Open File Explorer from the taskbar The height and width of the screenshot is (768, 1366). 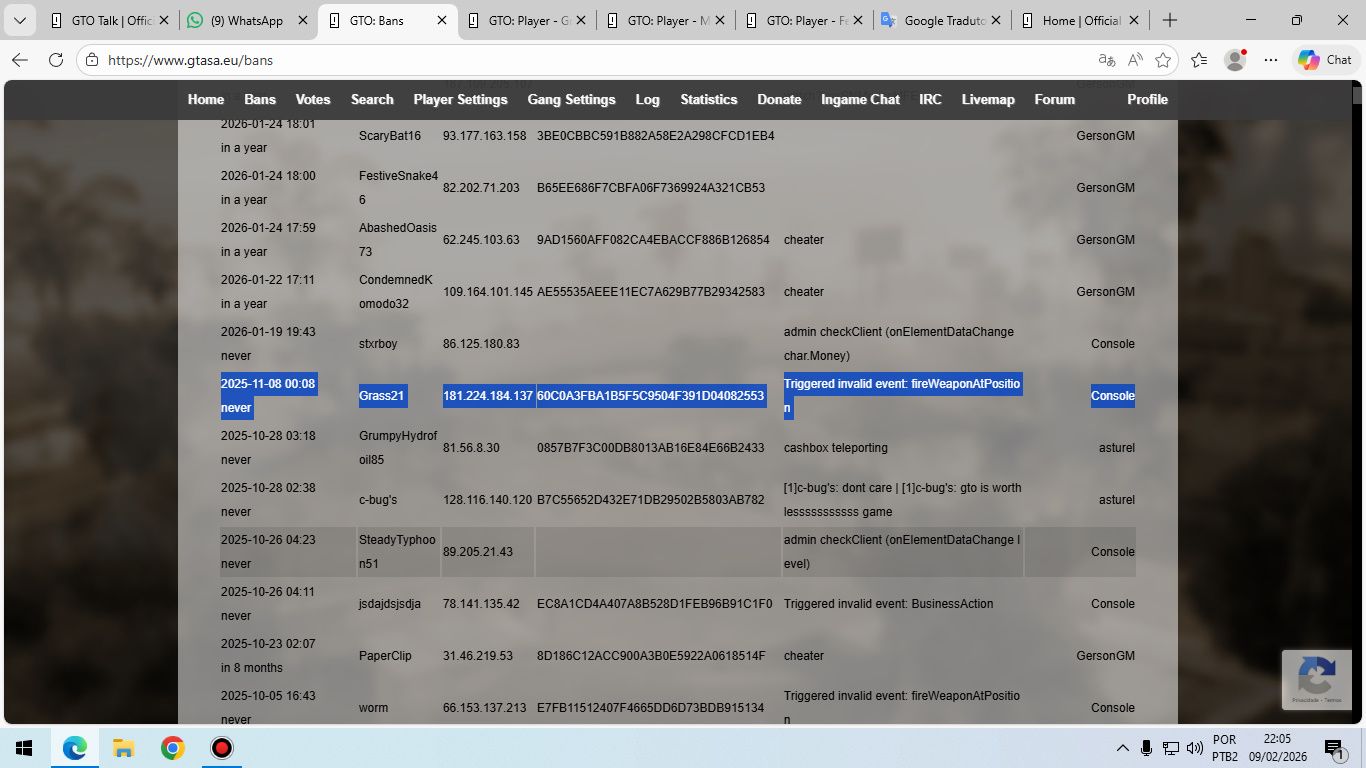tap(123, 748)
